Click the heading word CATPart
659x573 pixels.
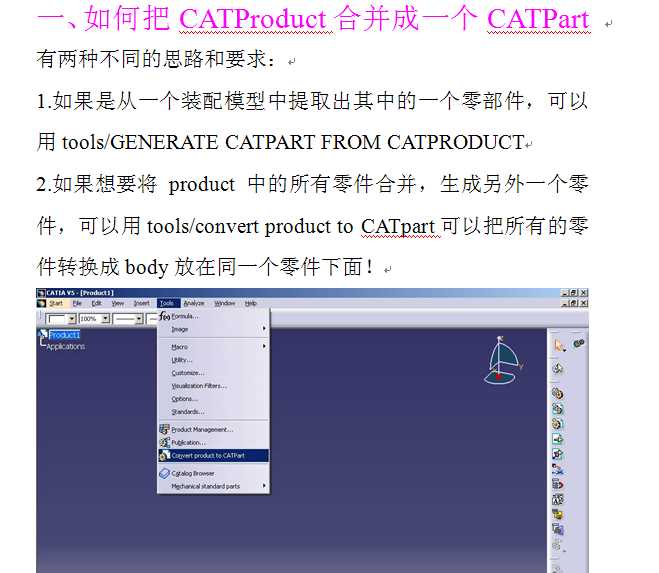point(538,20)
